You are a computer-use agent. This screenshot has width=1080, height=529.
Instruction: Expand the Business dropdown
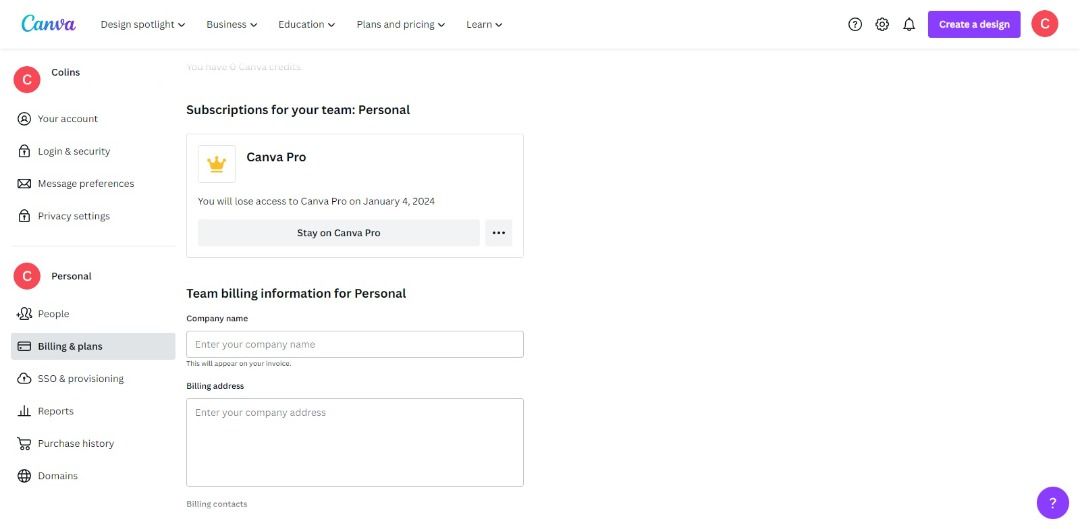tap(232, 24)
